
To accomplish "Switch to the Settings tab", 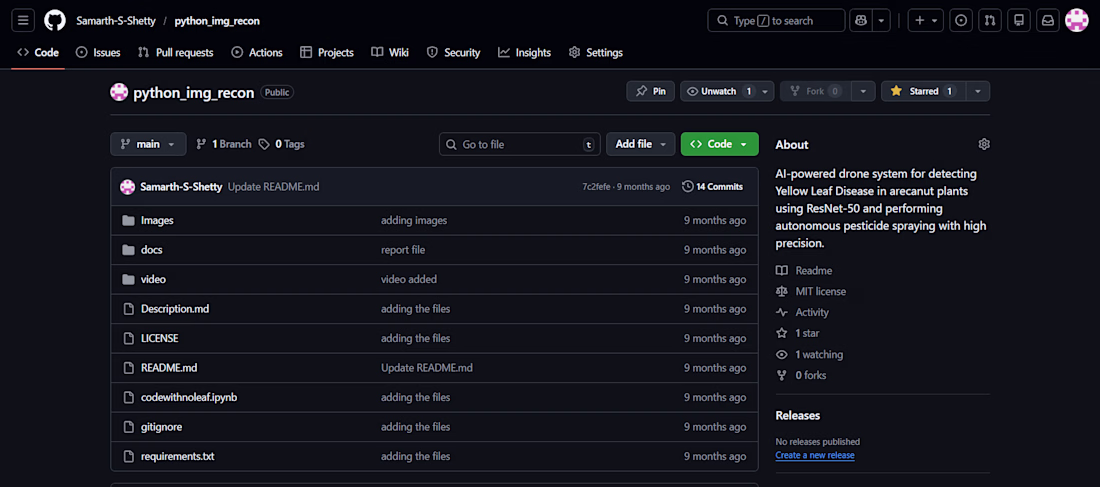I will pyautogui.click(x=596, y=52).
